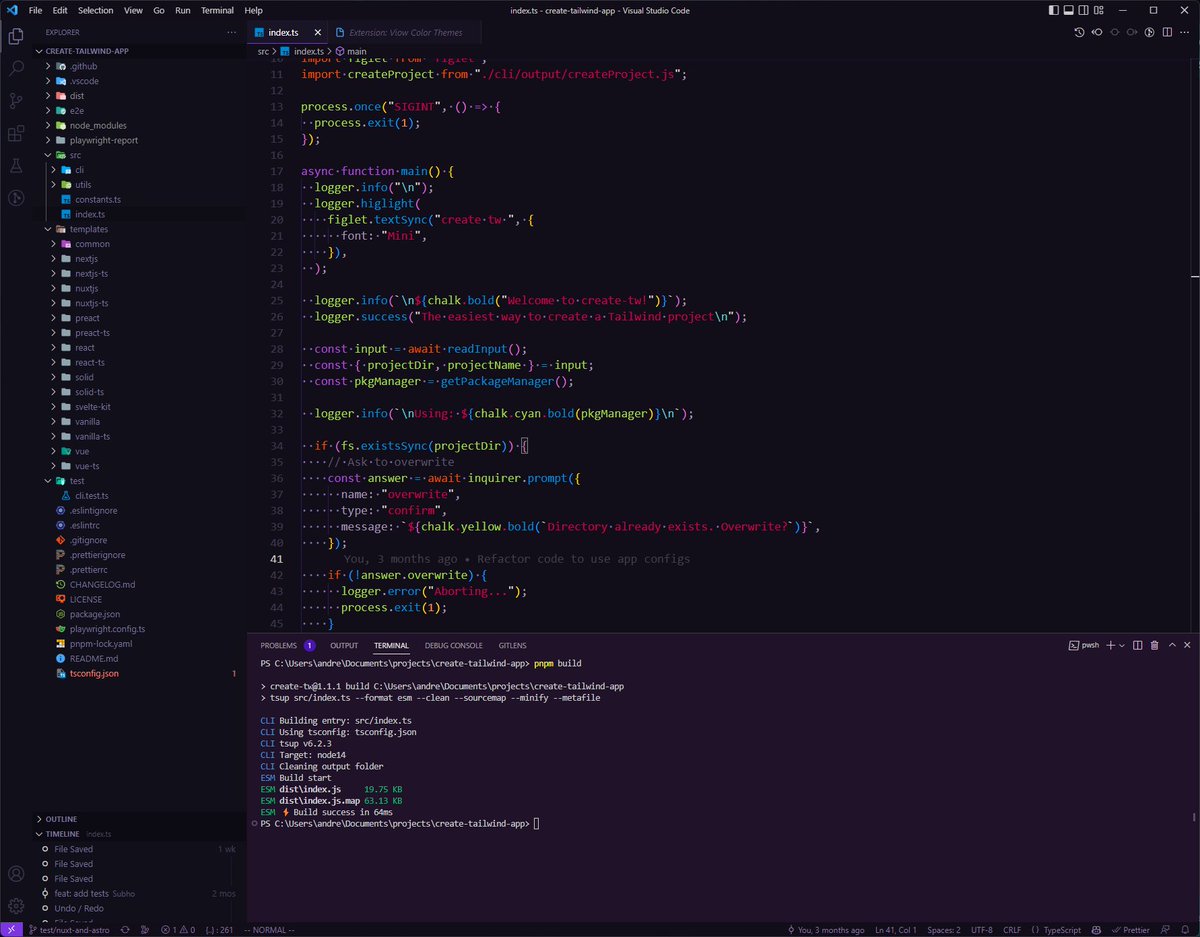This screenshot has height=937, width=1200.
Task: Click the Split Editor icon in the editor toolbar
Action: [x=1167, y=32]
